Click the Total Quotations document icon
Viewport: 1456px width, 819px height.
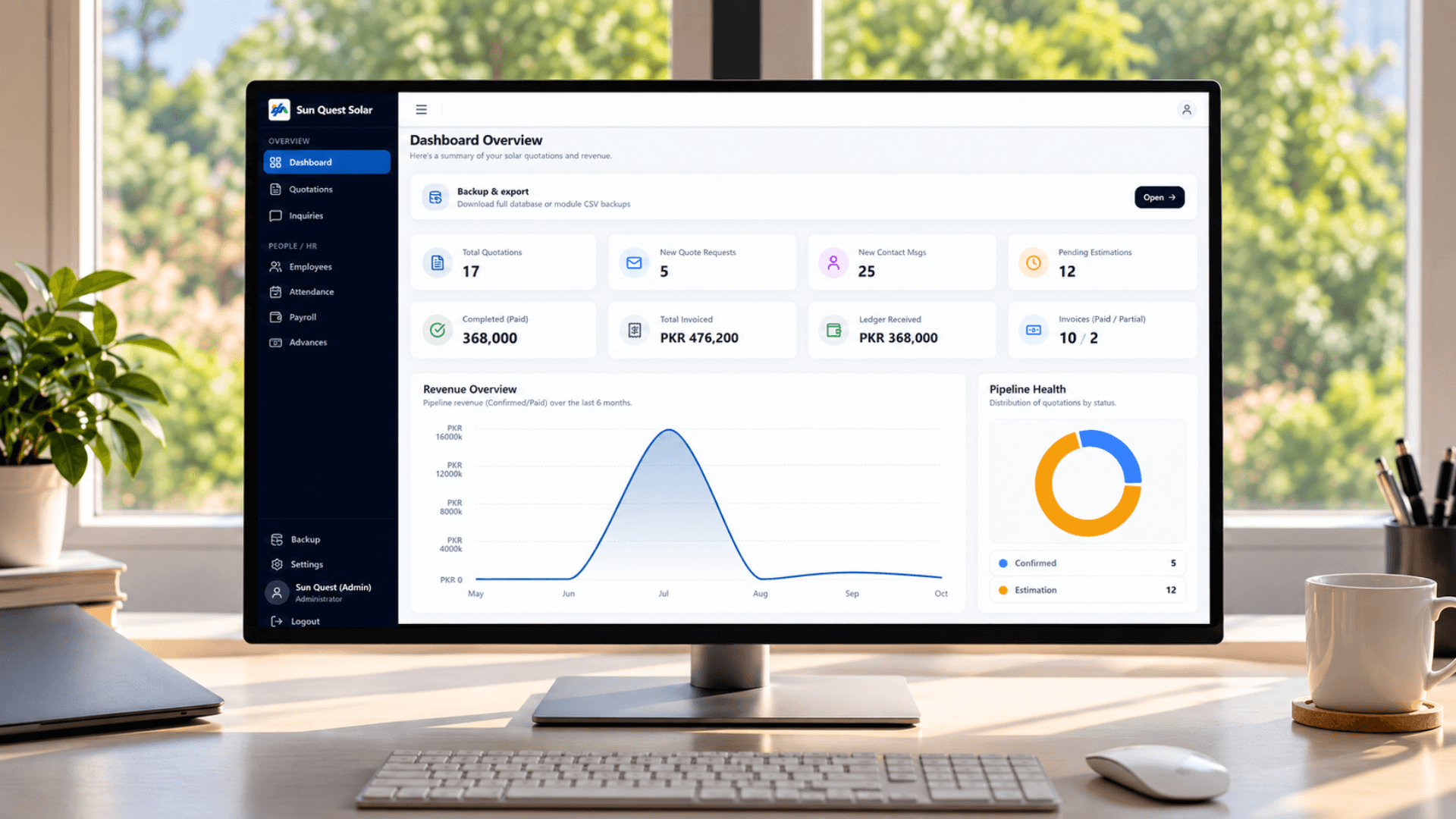pos(438,262)
